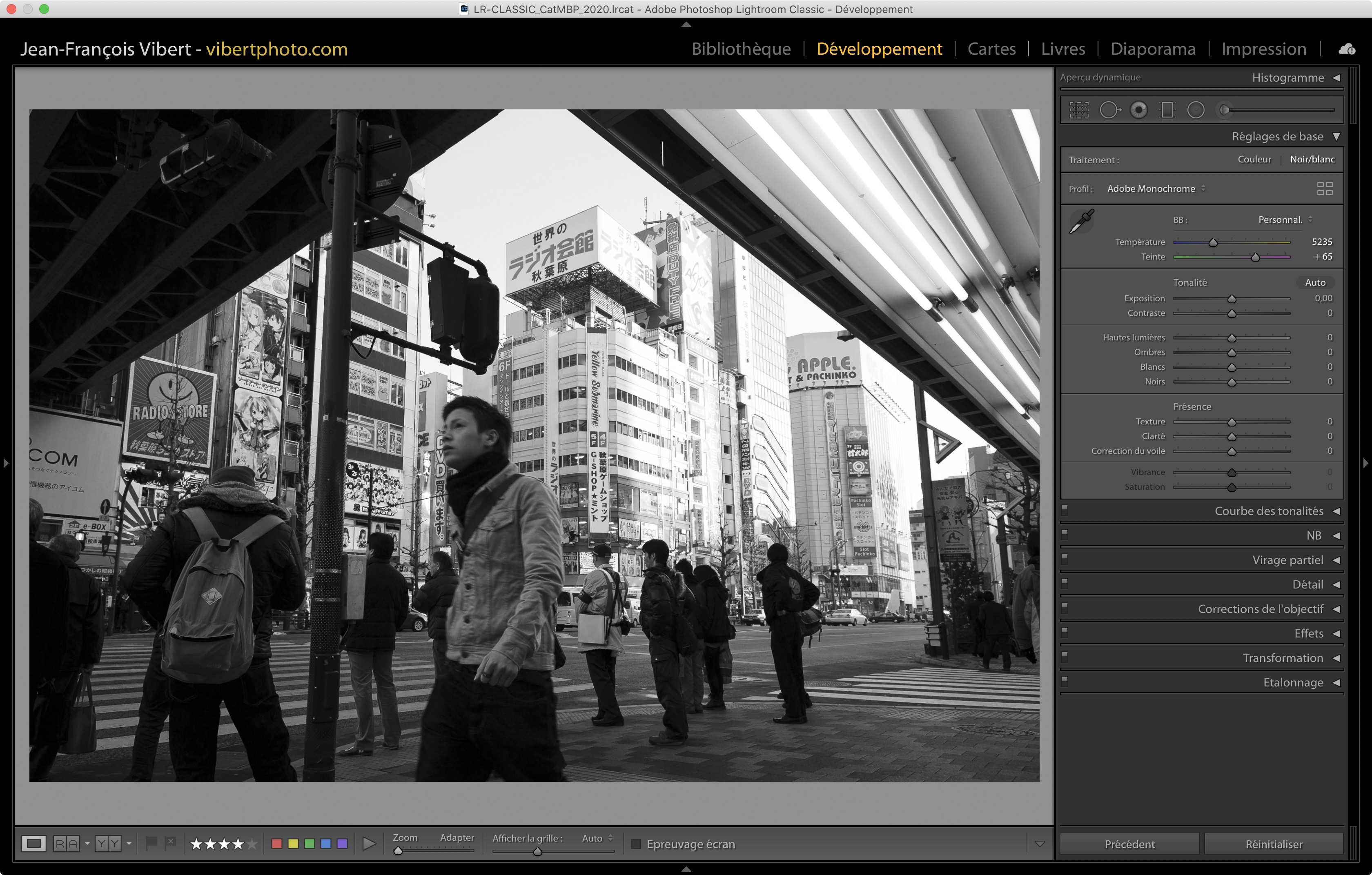Enable the Epreuvage écran checkbox
1372x875 pixels.
[x=637, y=844]
